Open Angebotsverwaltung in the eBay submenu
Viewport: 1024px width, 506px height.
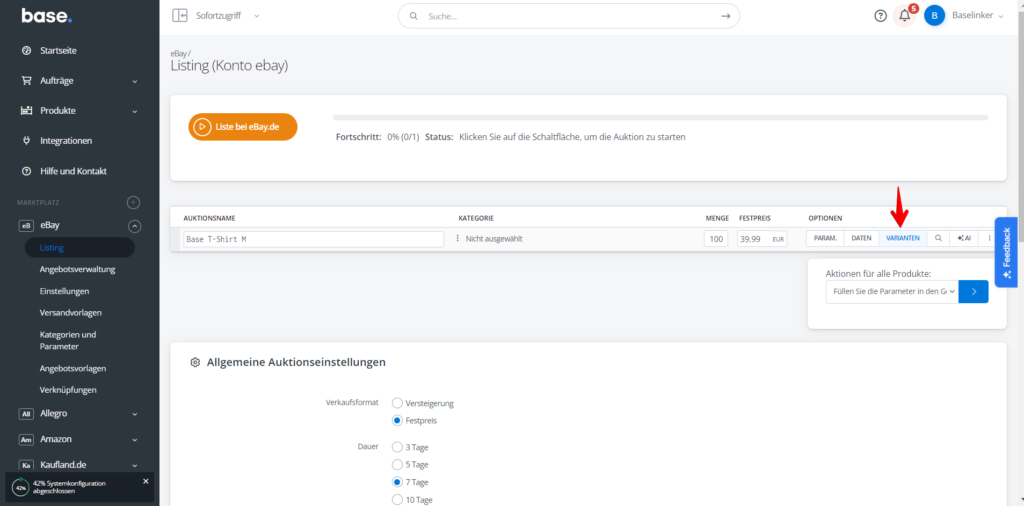[x=78, y=269]
